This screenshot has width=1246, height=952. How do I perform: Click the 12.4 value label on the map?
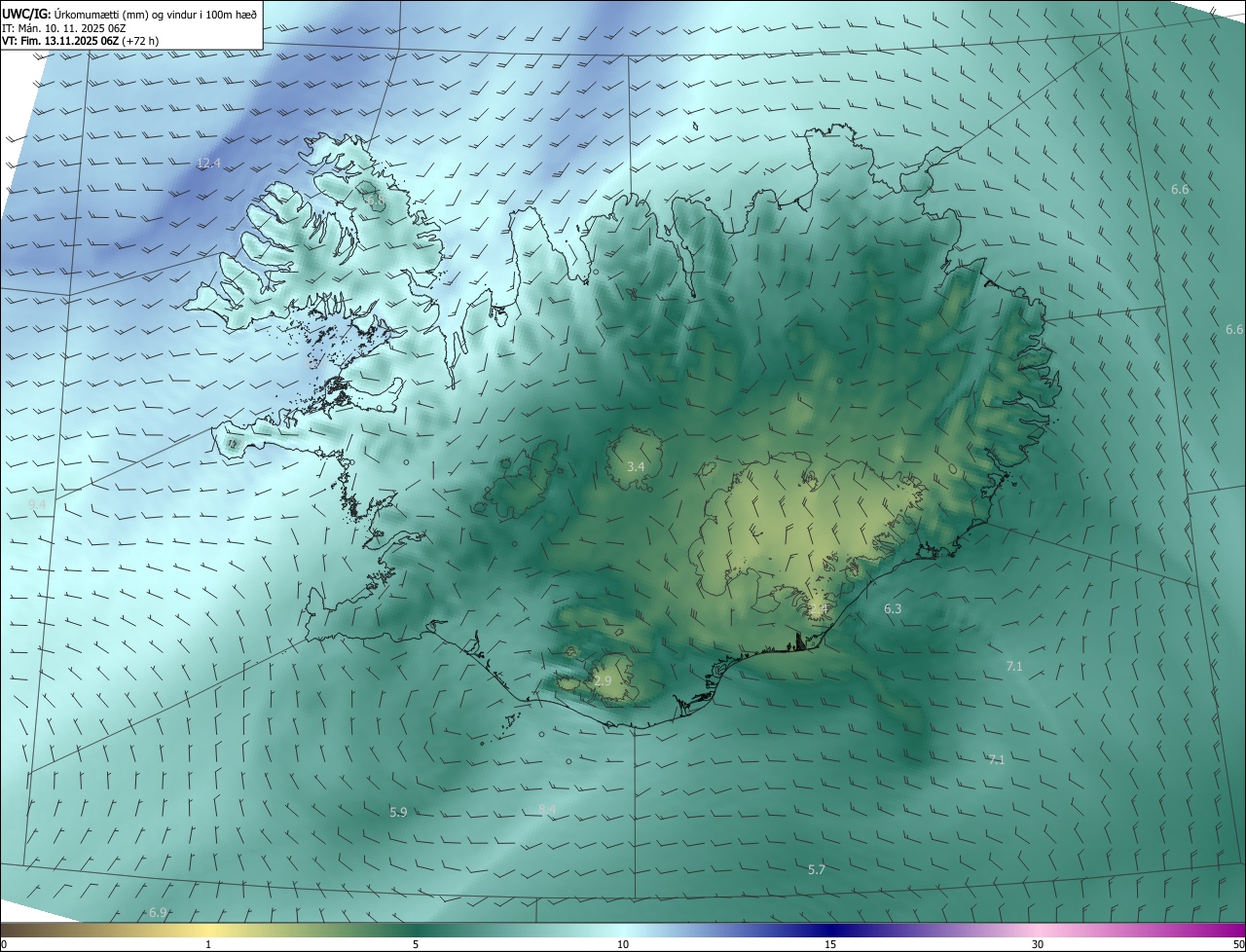208,163
